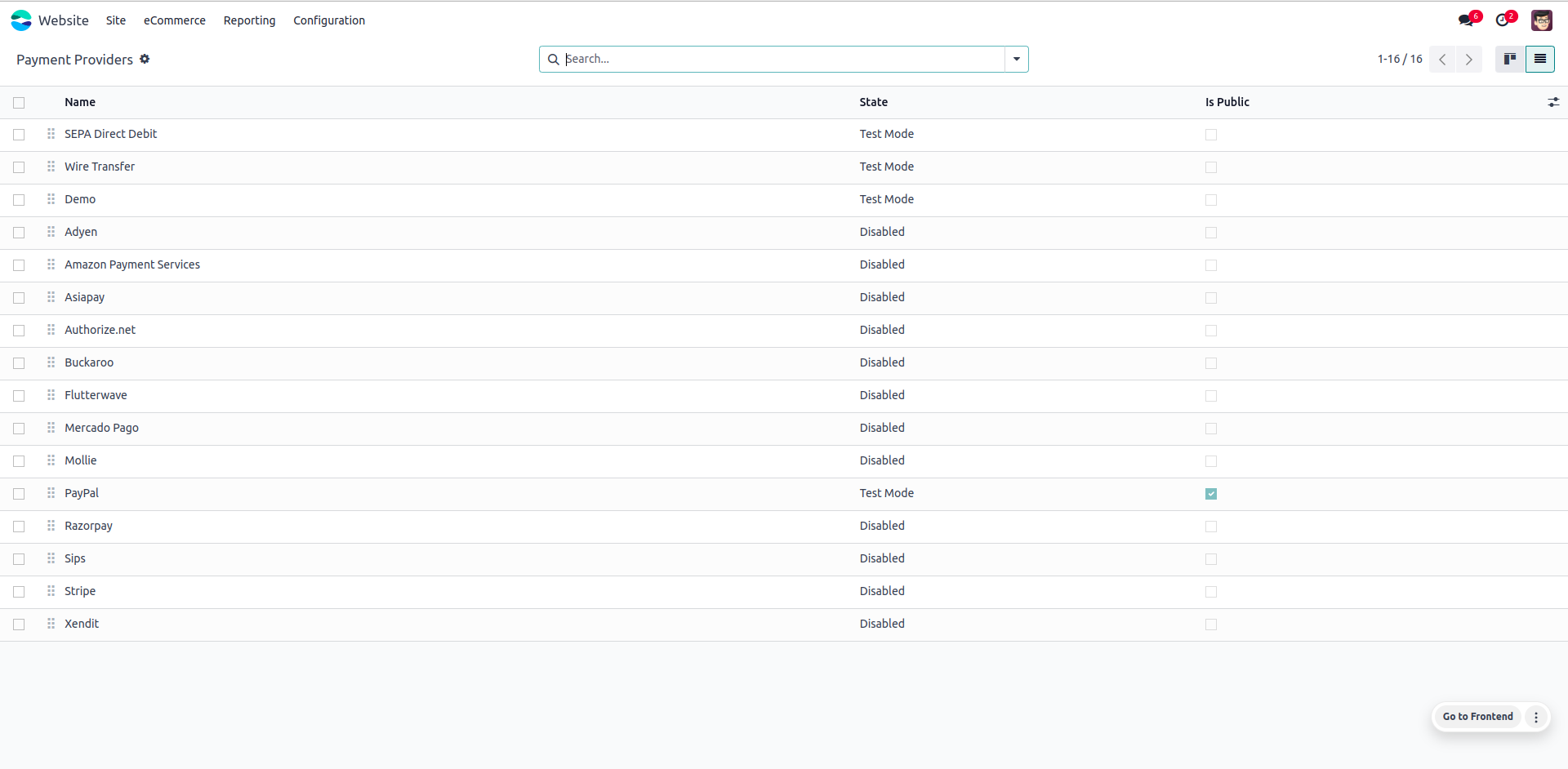Click the Test Mode state of Wire Transfer
The width and height of the screenshot is (1568, 769).
click(887, 167)
